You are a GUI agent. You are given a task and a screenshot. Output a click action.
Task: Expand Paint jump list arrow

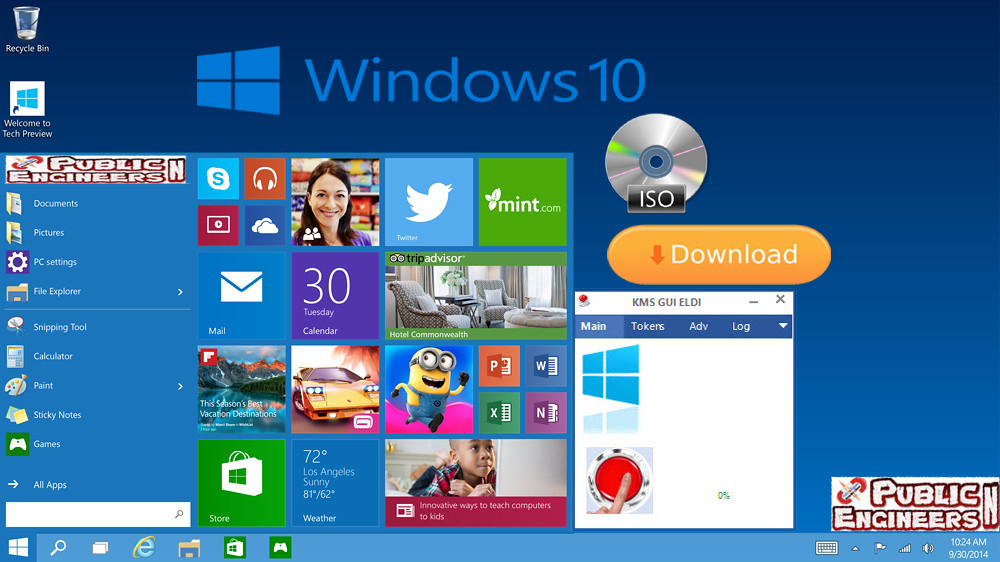coord(180,386)
